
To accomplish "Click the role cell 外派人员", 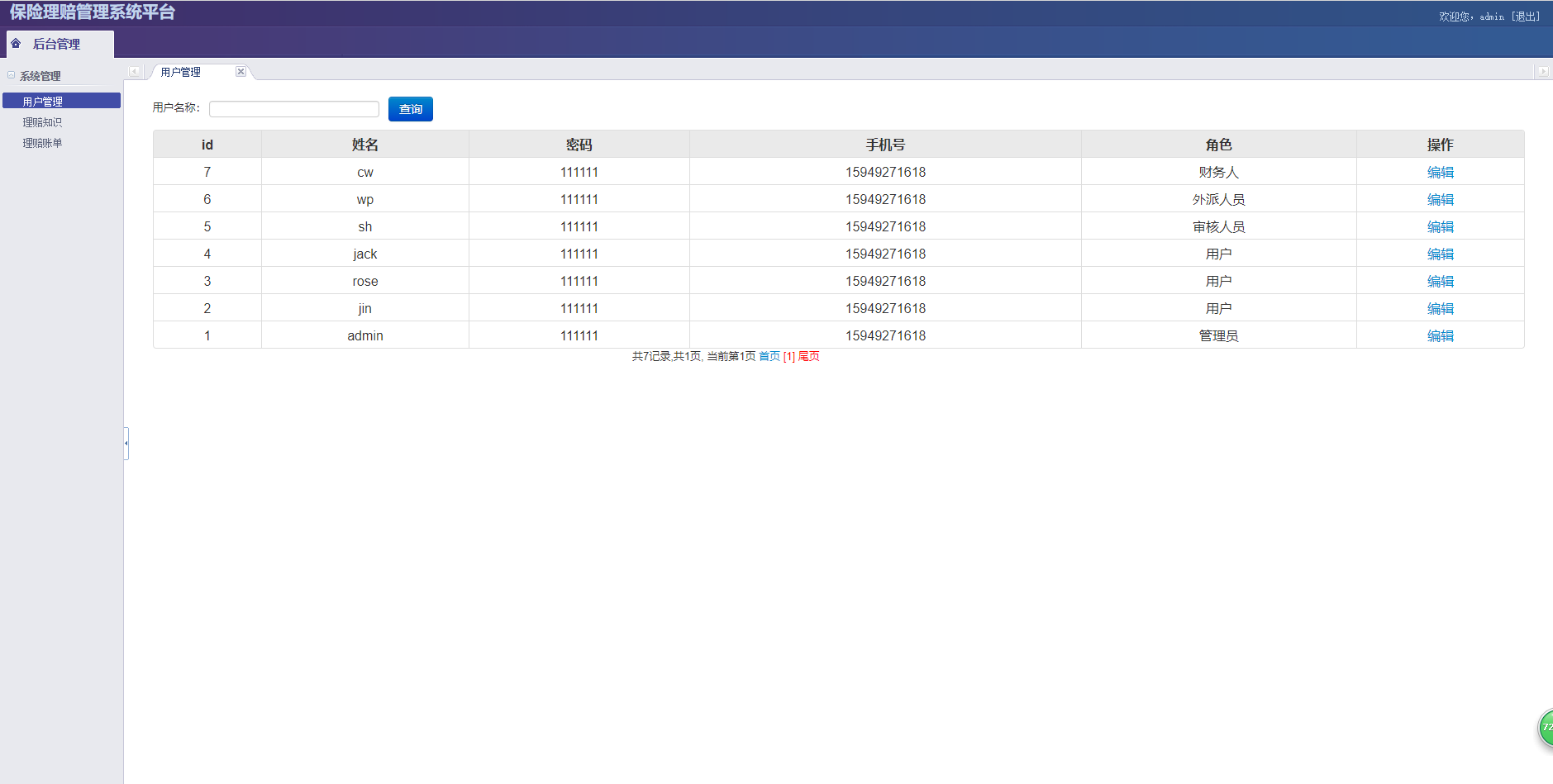I will click(1219, 199).
